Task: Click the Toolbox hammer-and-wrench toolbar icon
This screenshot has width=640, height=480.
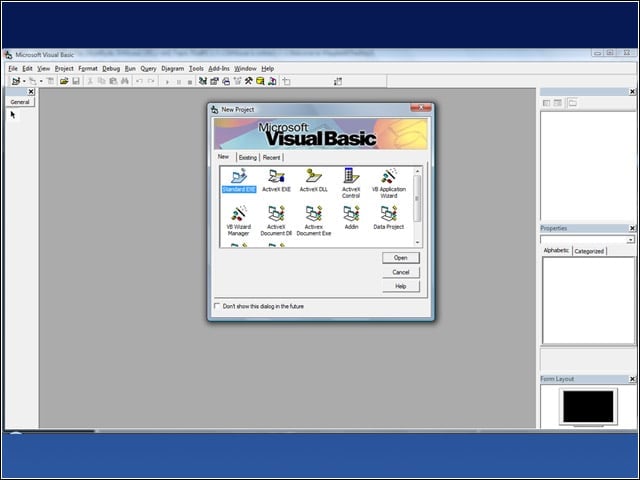Action: pos(248,81)
